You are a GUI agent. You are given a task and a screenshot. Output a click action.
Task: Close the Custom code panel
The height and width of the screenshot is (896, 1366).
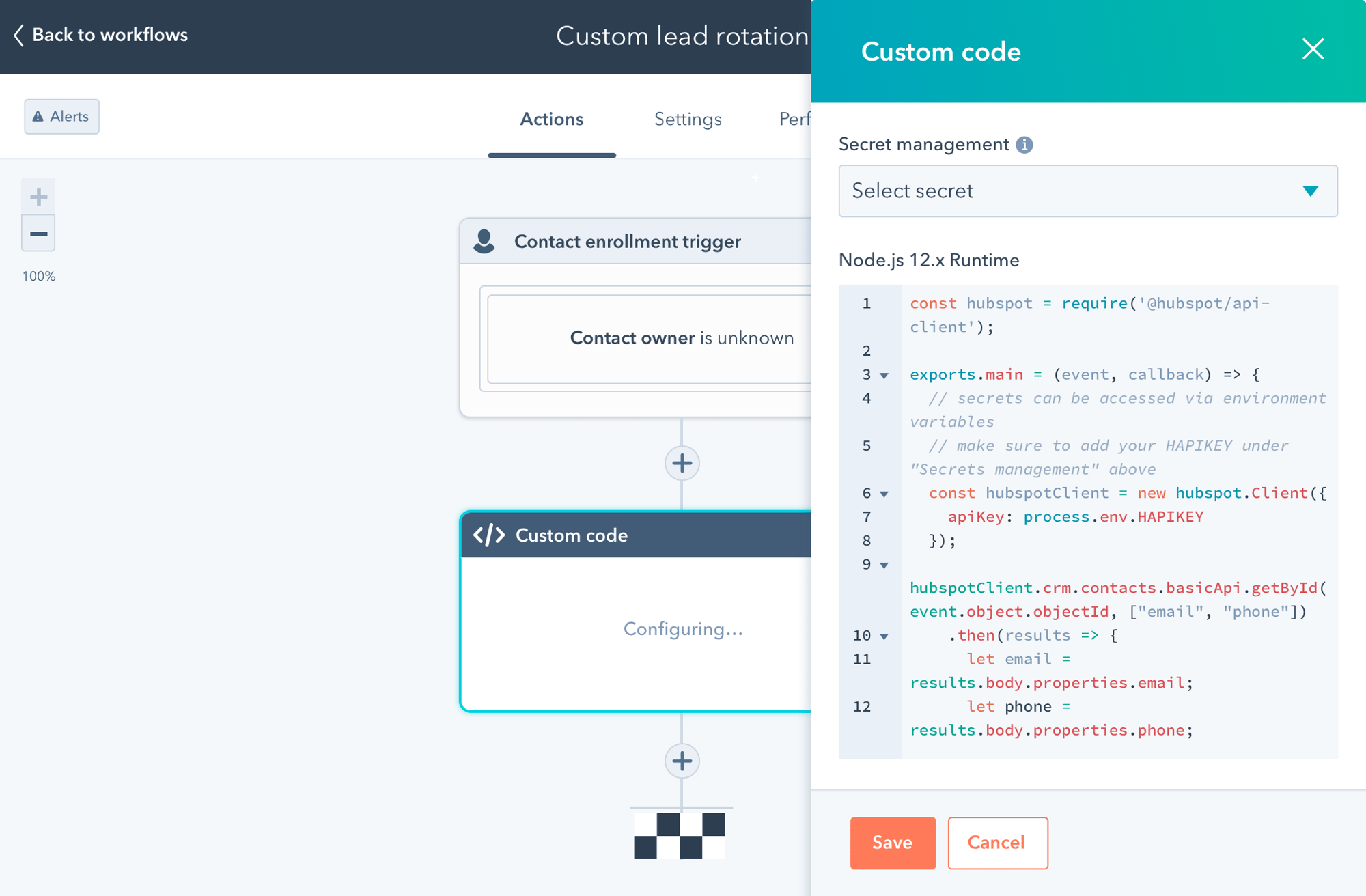(1312, 49)
